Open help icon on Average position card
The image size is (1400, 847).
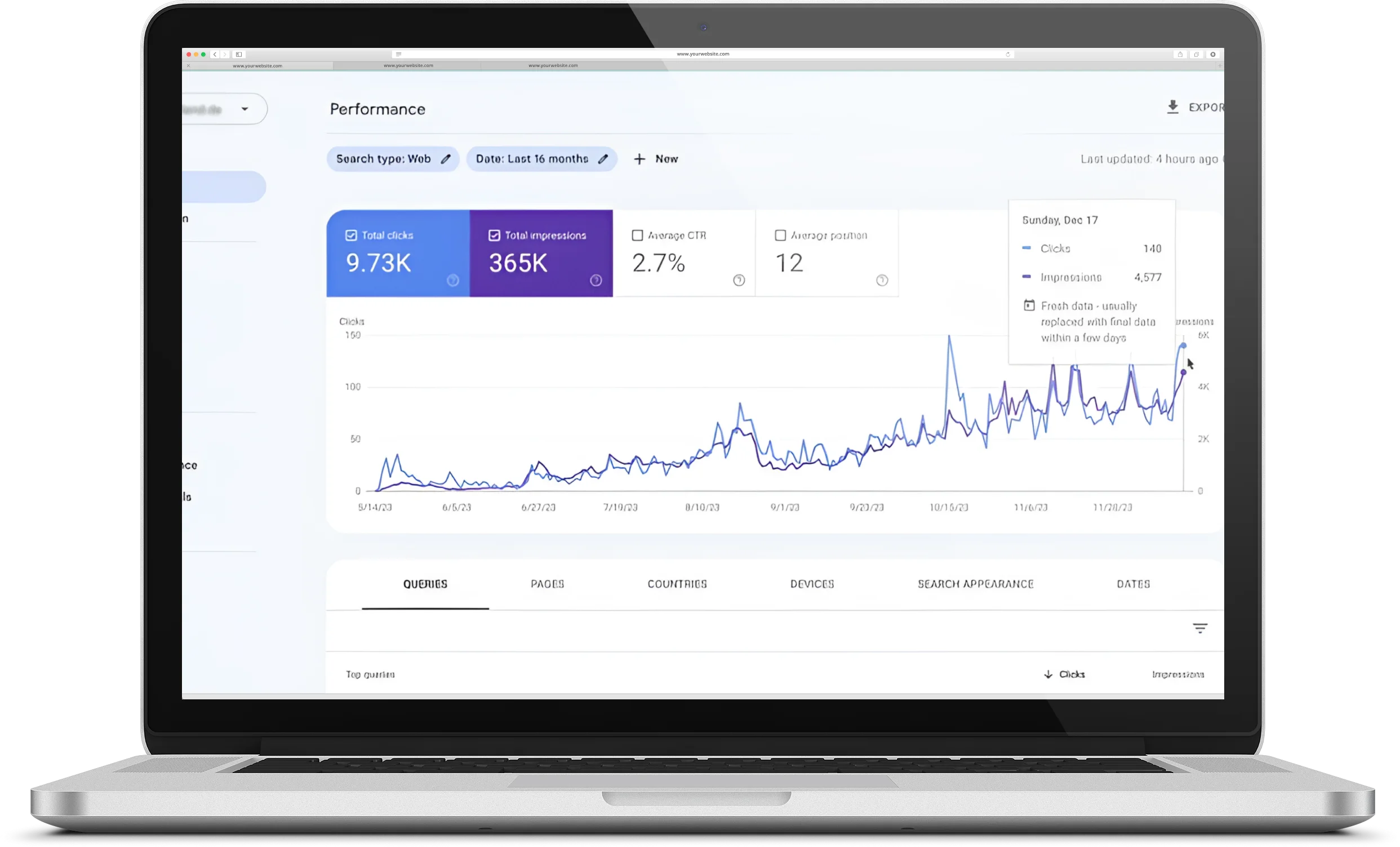(882, 280)
